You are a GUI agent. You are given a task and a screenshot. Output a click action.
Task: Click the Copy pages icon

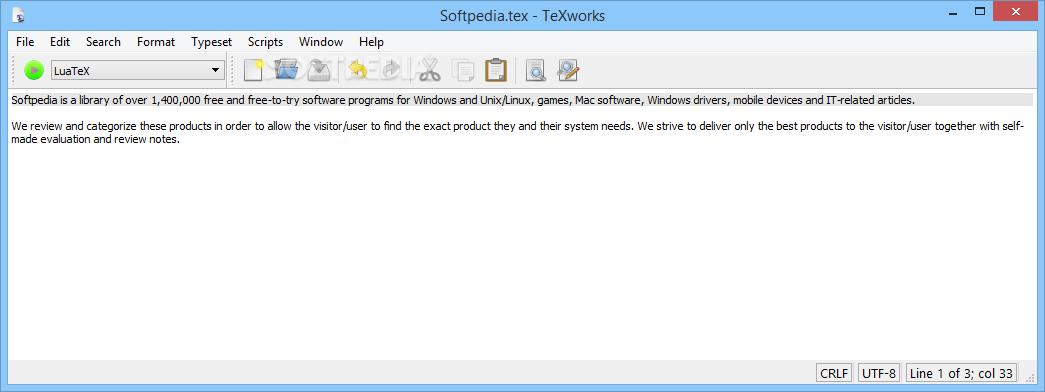(463, 70)
